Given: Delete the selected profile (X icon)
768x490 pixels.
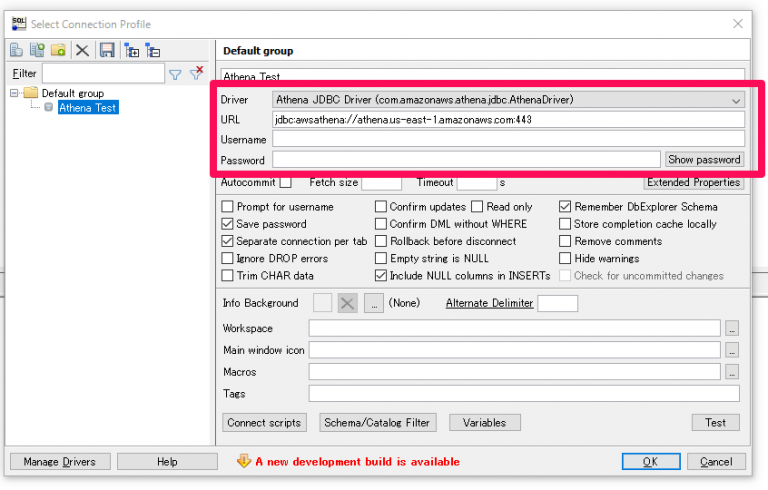Looking at the screenshot, I should click(x=82, y=50).
